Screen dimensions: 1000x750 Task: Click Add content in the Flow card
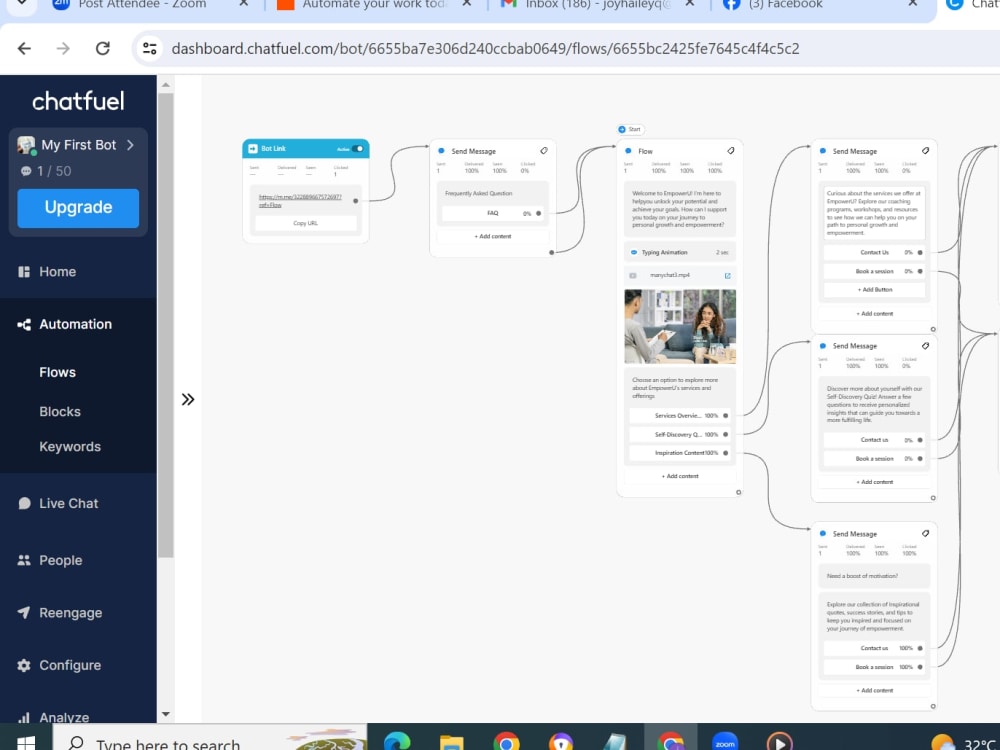680,476
